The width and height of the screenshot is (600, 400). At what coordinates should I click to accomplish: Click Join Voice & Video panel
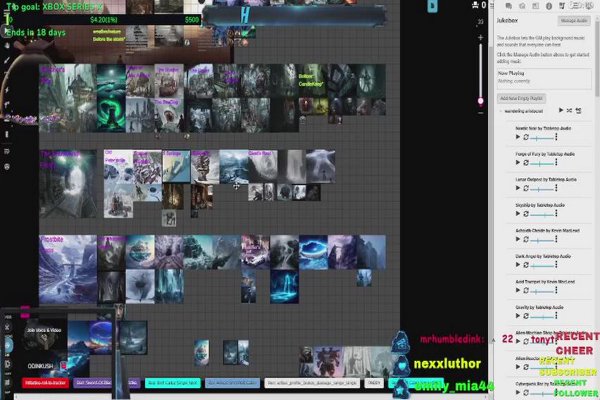coord(44,330)
